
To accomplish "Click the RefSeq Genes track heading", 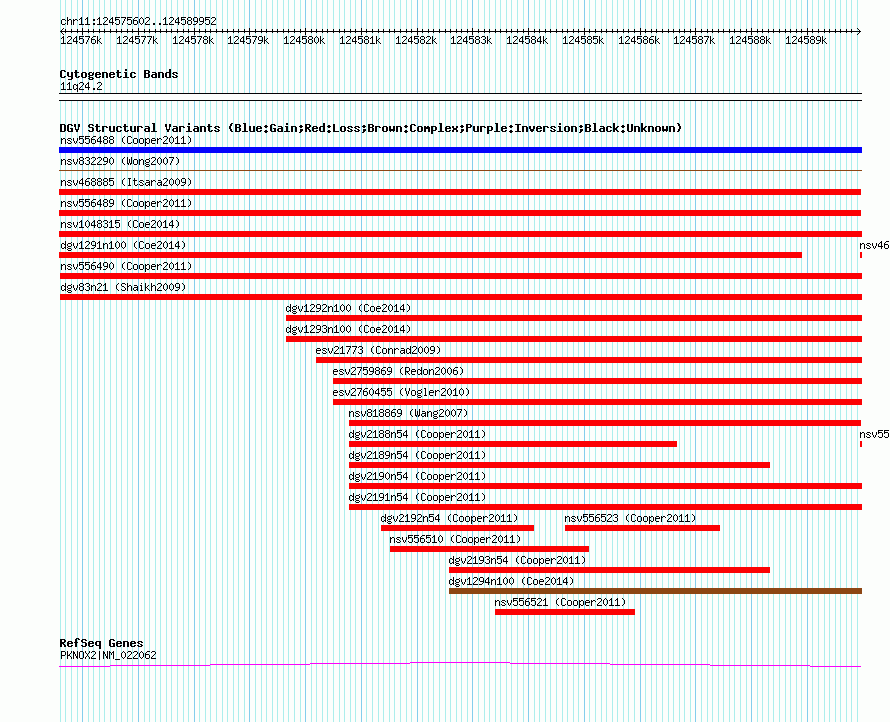I will point(101,643).
